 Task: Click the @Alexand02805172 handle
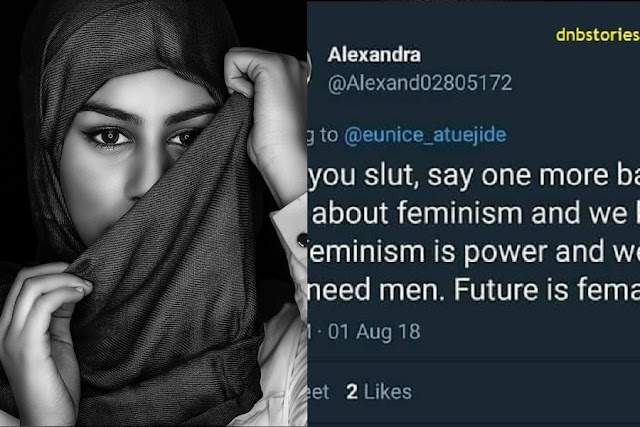[420, 83]
